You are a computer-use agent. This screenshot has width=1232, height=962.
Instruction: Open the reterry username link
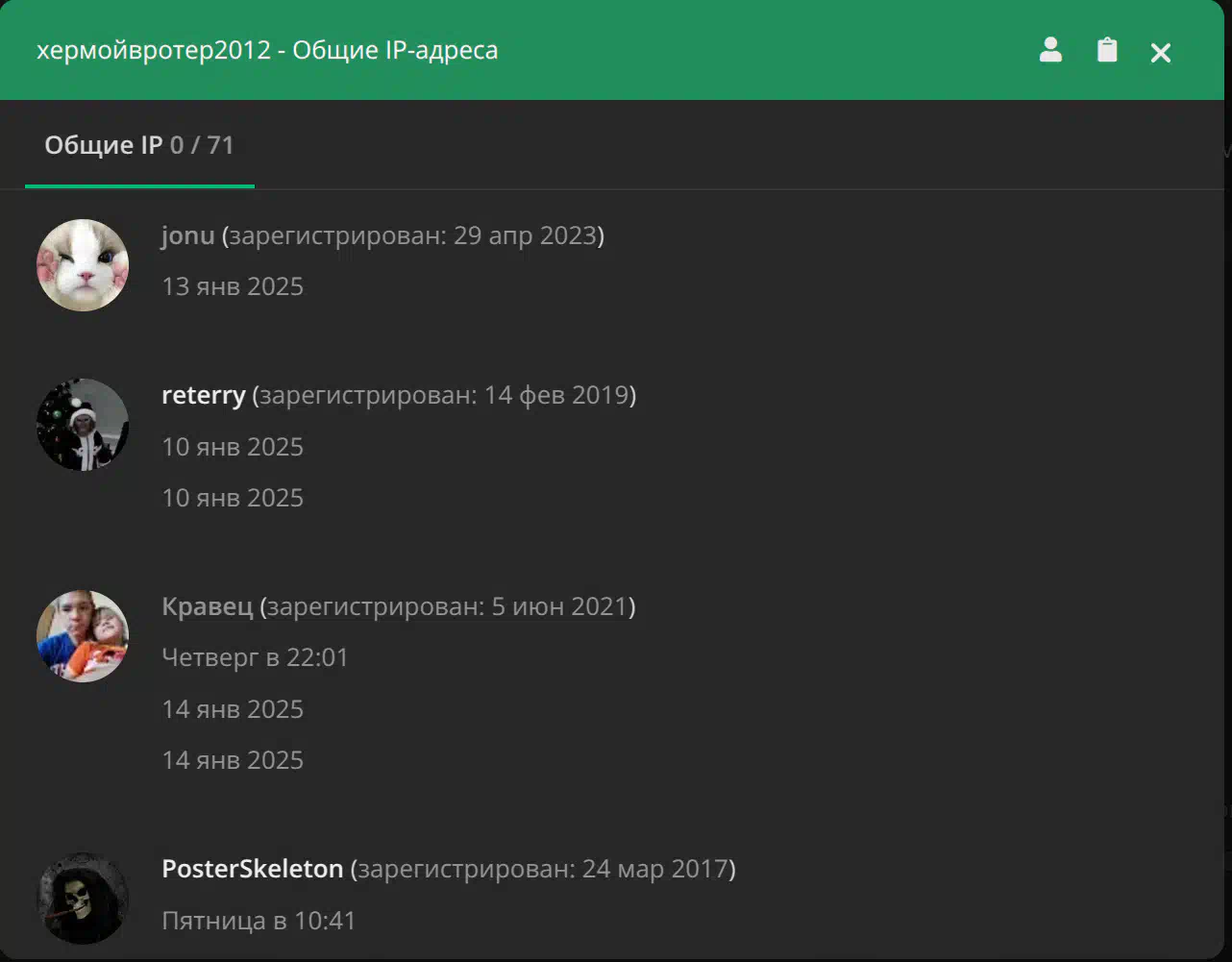pyautogui.click(x=204, y=395)
